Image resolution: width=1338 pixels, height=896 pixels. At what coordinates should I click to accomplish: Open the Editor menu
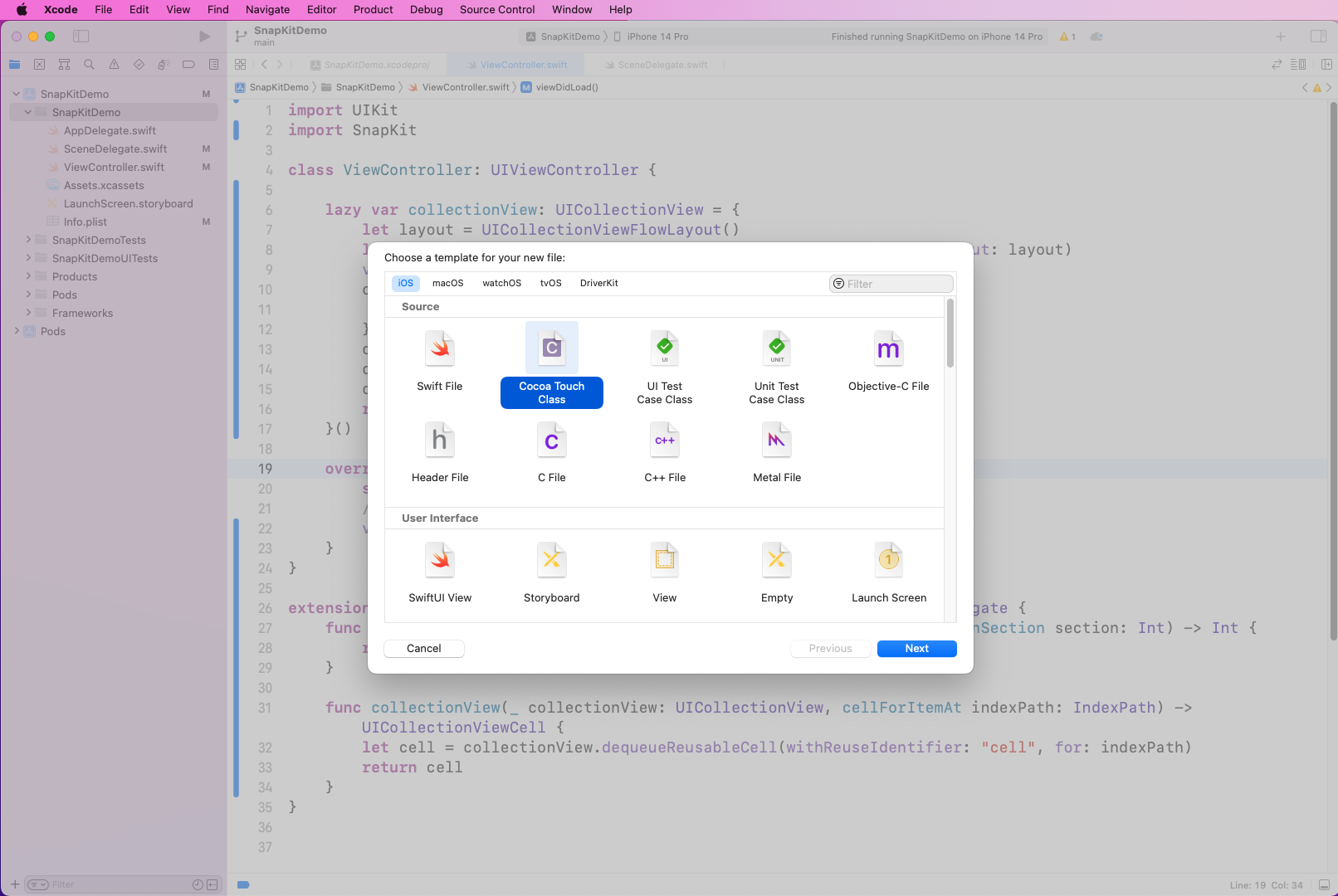pos(321,9)
